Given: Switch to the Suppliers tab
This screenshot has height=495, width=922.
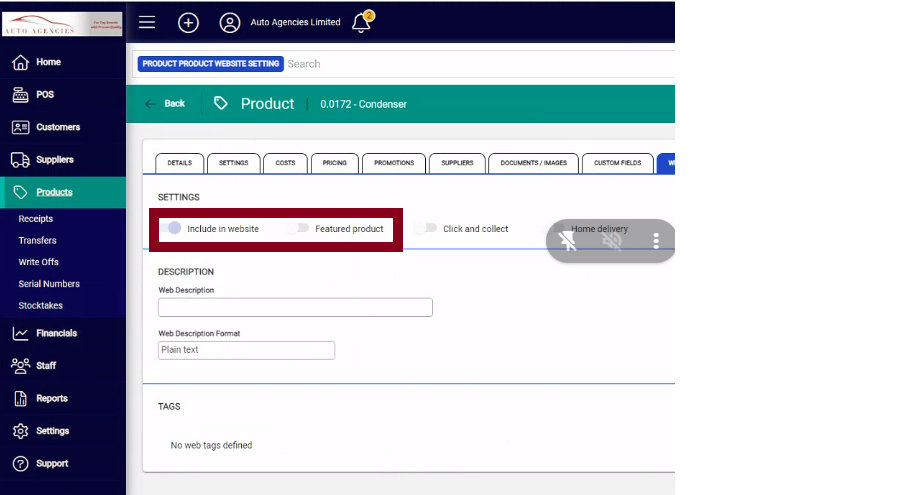Looking at the screenshot, I should tap(457, 163).
